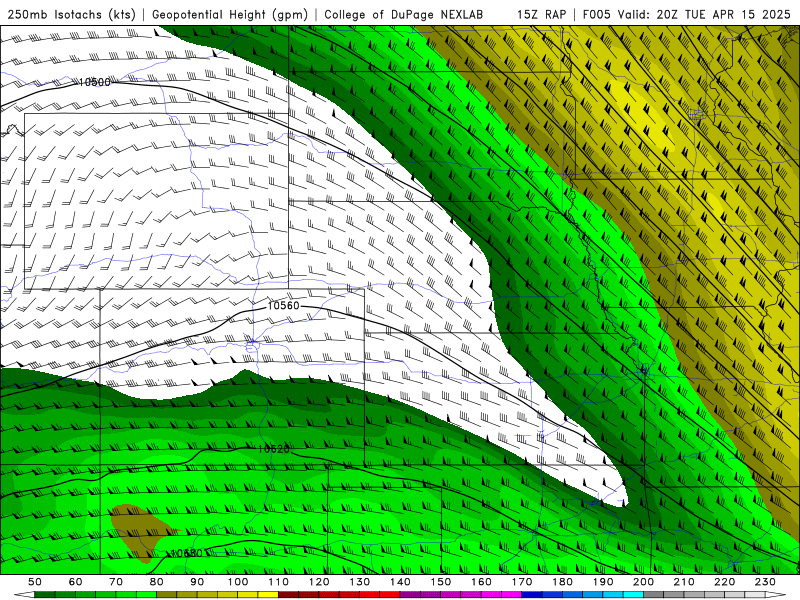Click the 140 value on the color scale

[400, 582]
